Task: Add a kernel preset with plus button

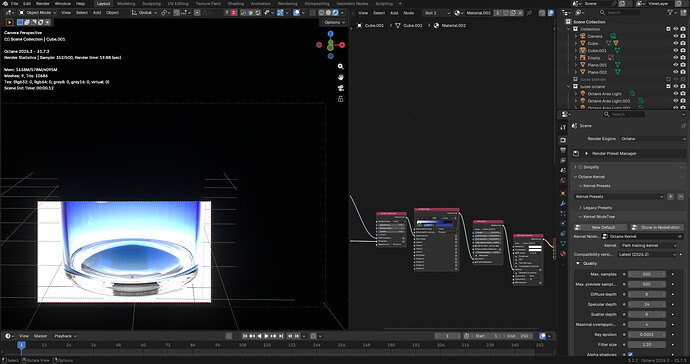Action: coord(670,196)
